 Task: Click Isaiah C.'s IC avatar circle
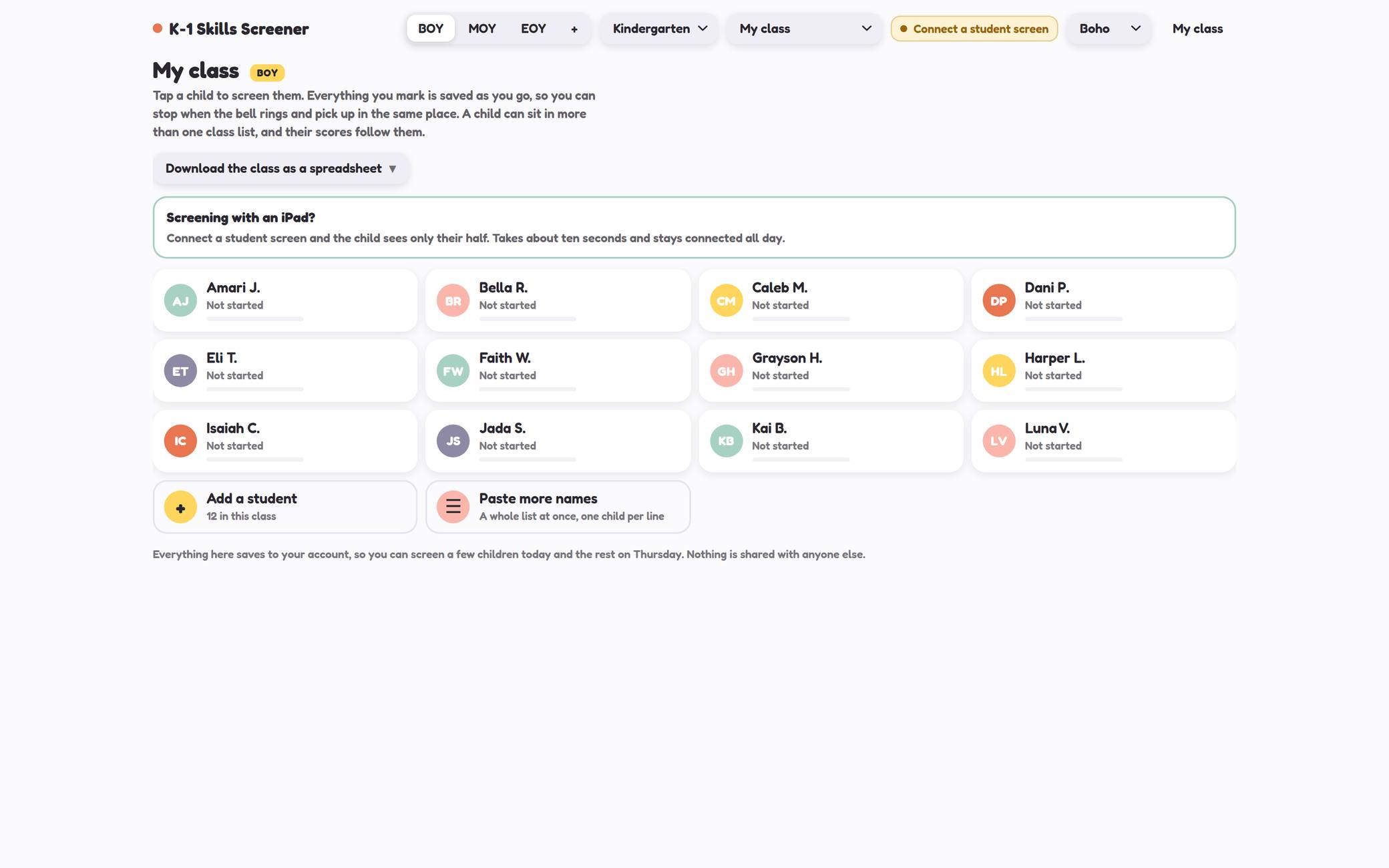(180, 441)
